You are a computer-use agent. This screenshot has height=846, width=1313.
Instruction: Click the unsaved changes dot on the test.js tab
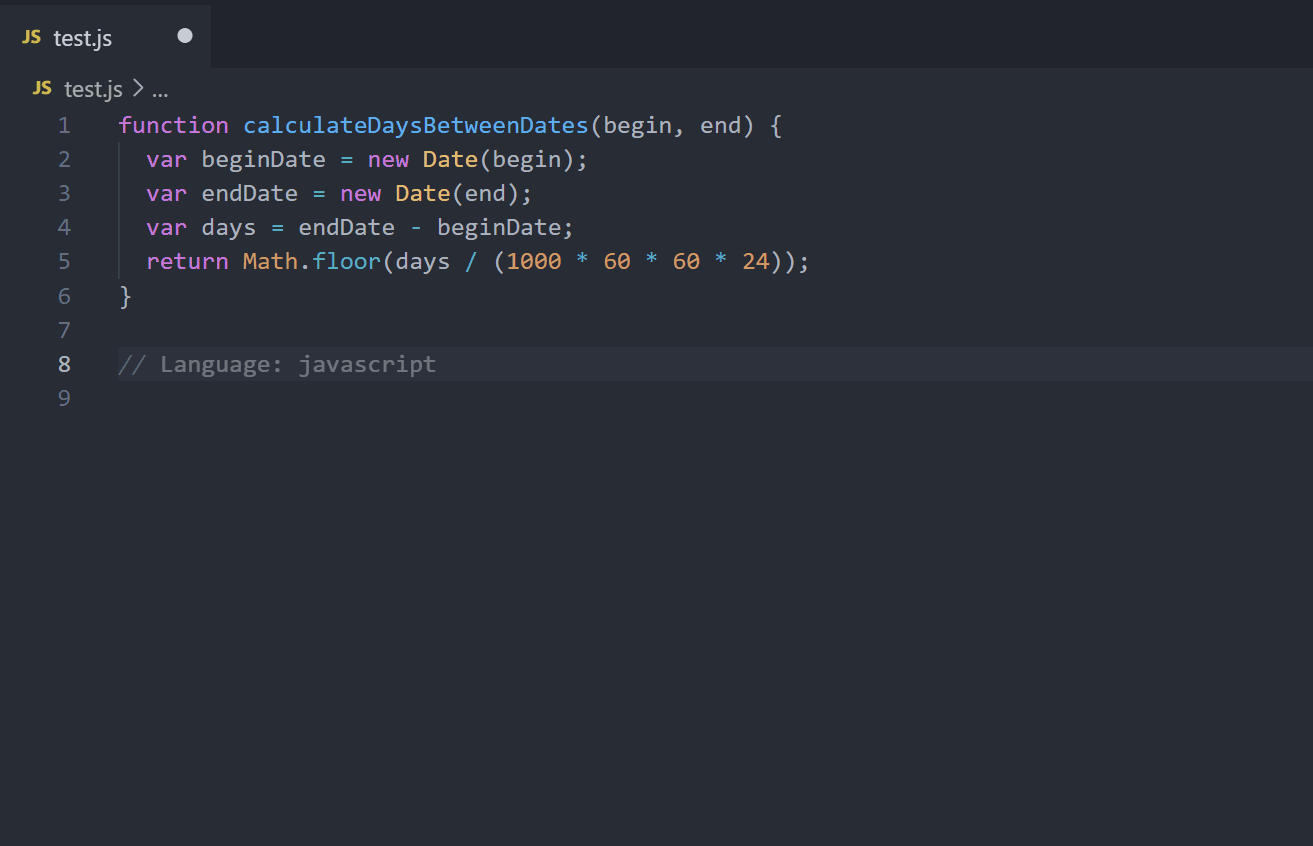(x=185, y=36)
